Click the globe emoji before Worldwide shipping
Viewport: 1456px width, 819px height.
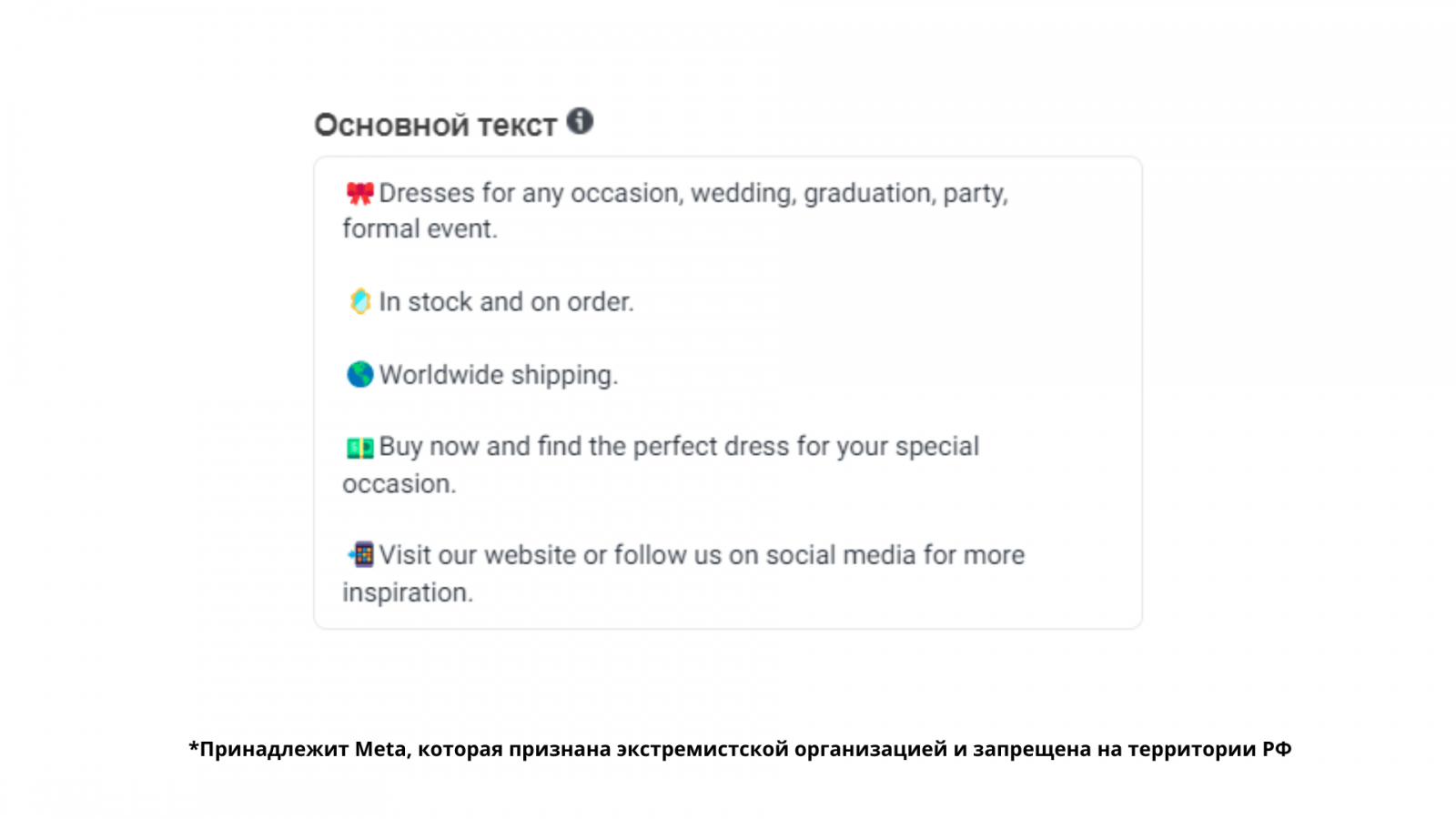tap(359, 374)
